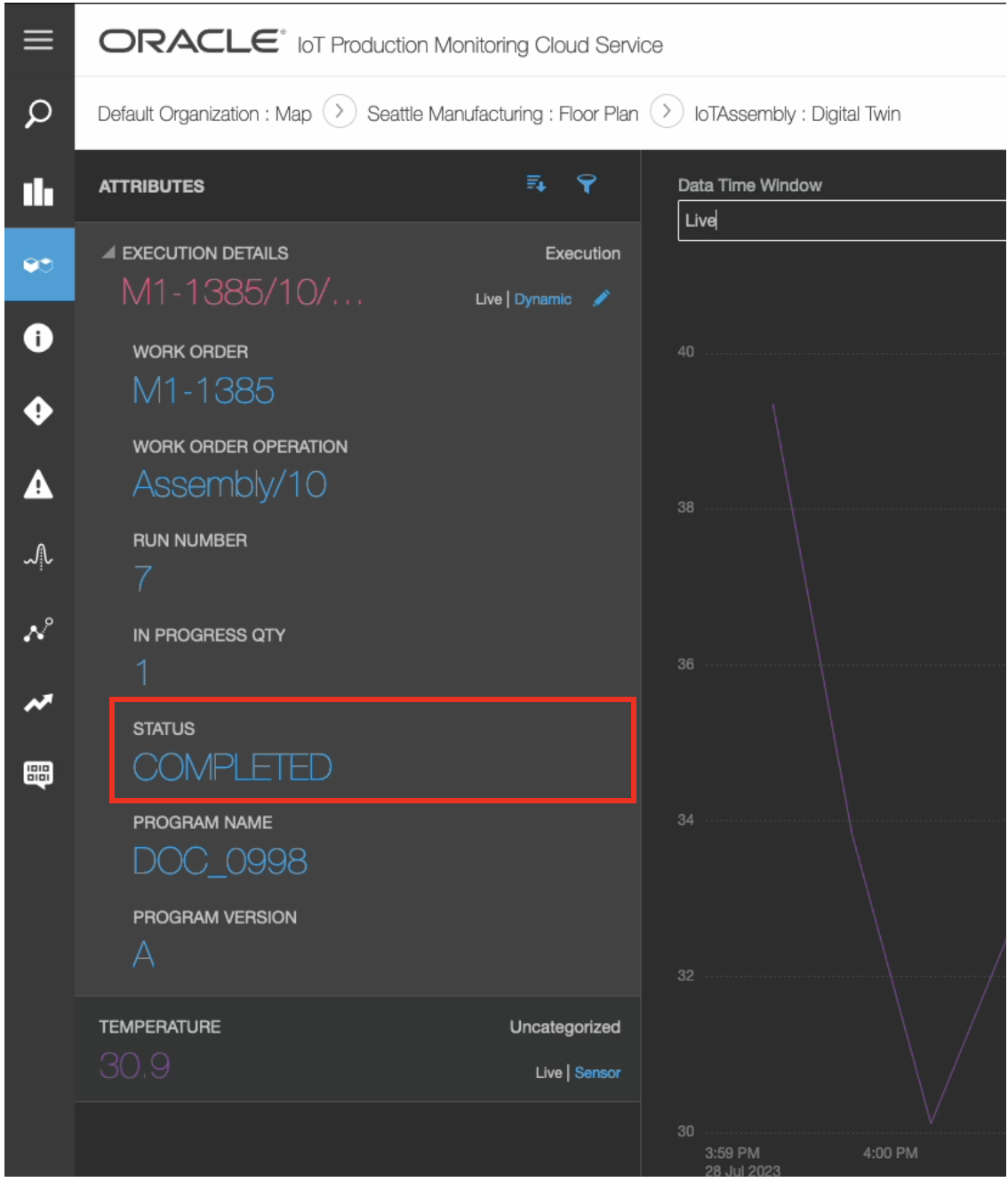Open the hamburger navigation menu
The image size is (1008, 1182).
[38, 40]
